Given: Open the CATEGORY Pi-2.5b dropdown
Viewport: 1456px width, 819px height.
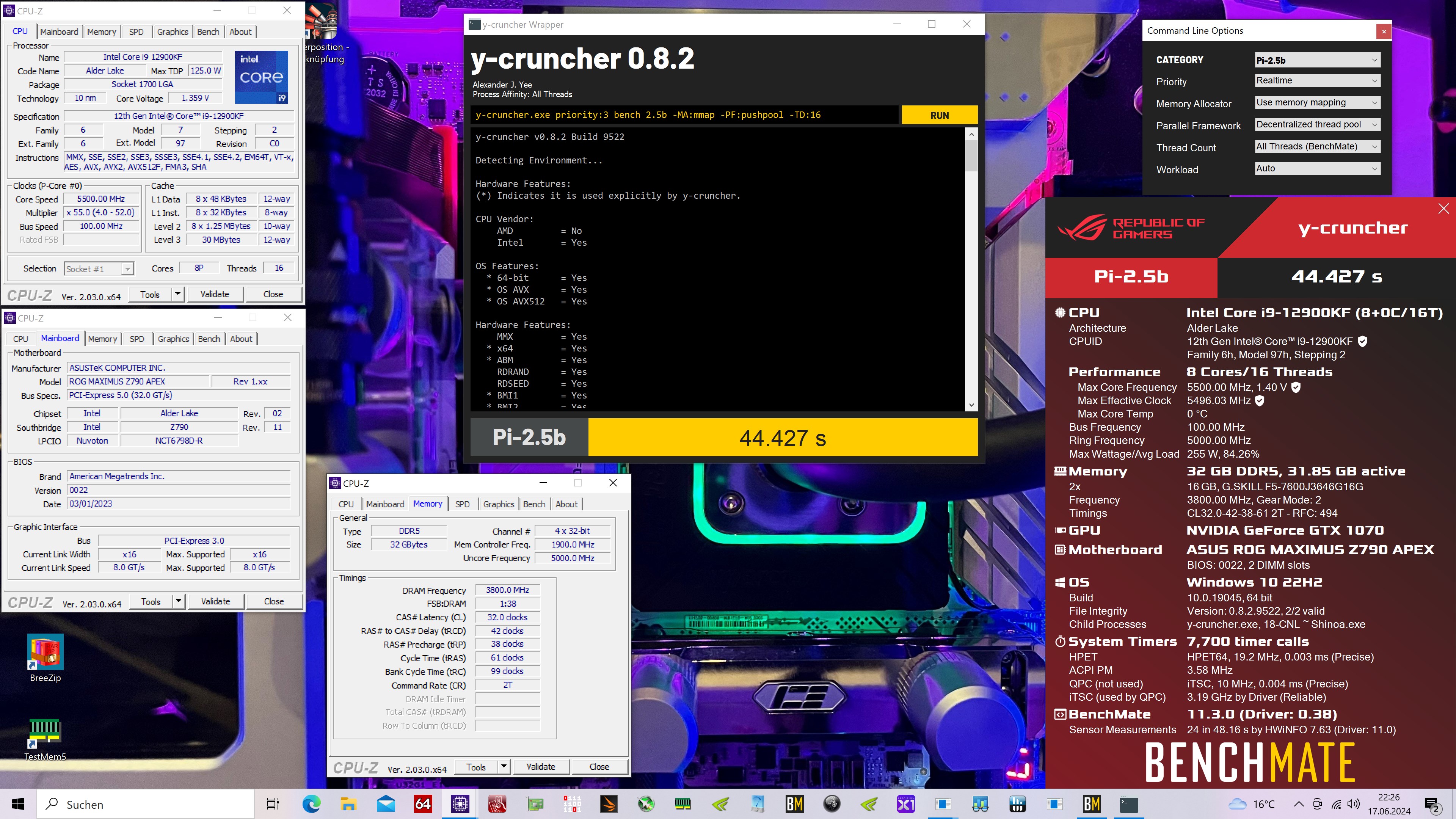Looking at the screenshot, I should coord(1318,60).
